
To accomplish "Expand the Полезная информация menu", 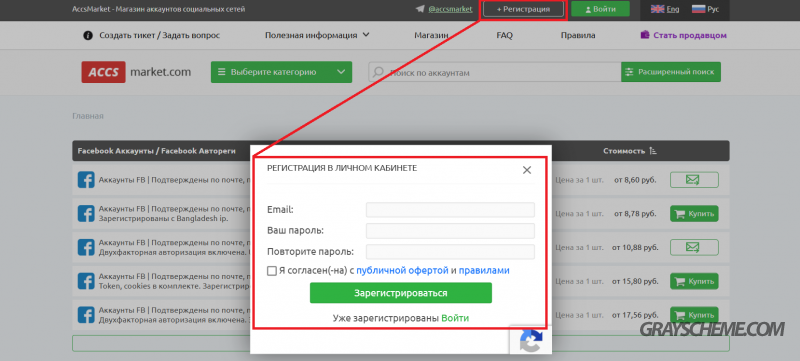I will (x=317, y=35).
